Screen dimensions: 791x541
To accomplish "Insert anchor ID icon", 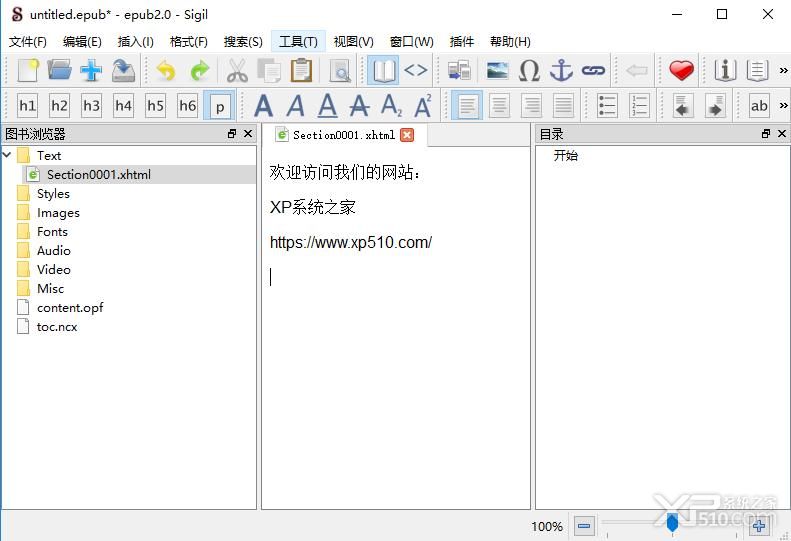I will coord(561,70).
